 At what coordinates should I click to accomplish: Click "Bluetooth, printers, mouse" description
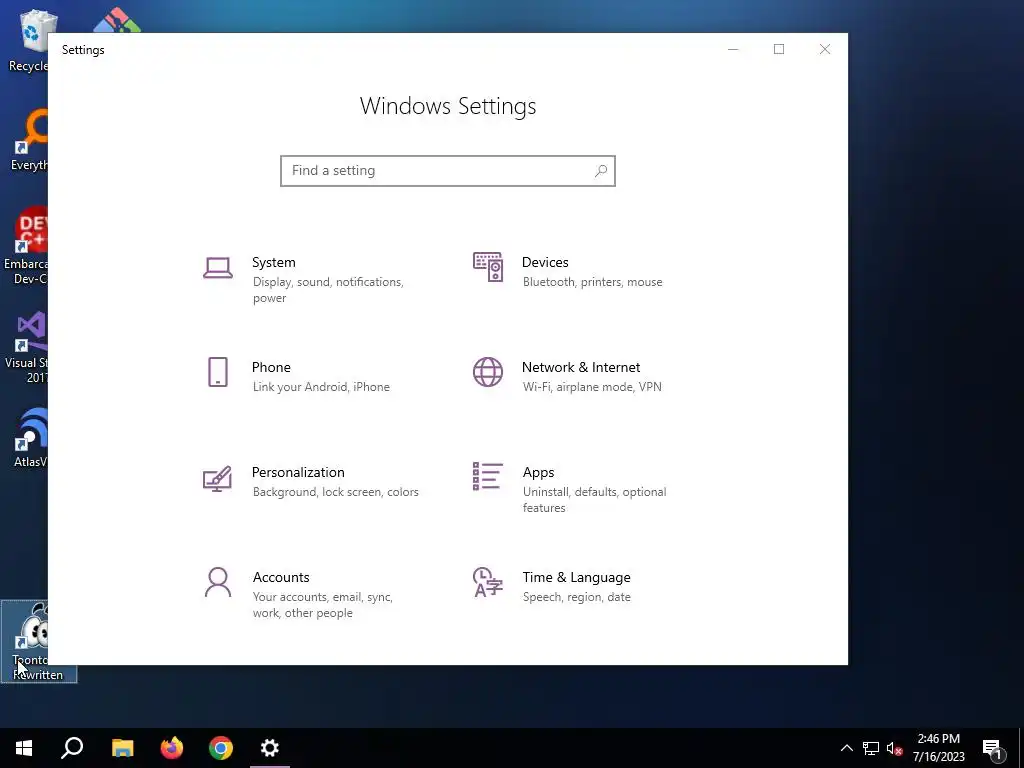pyautogui.click(x=592, y=282)
